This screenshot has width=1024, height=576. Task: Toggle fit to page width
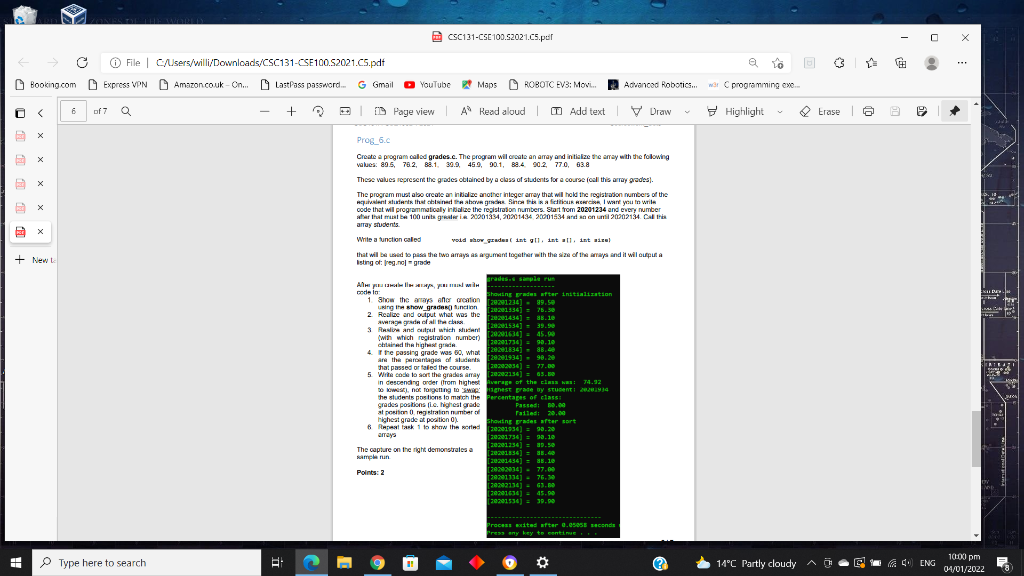(x=344, y=112)
